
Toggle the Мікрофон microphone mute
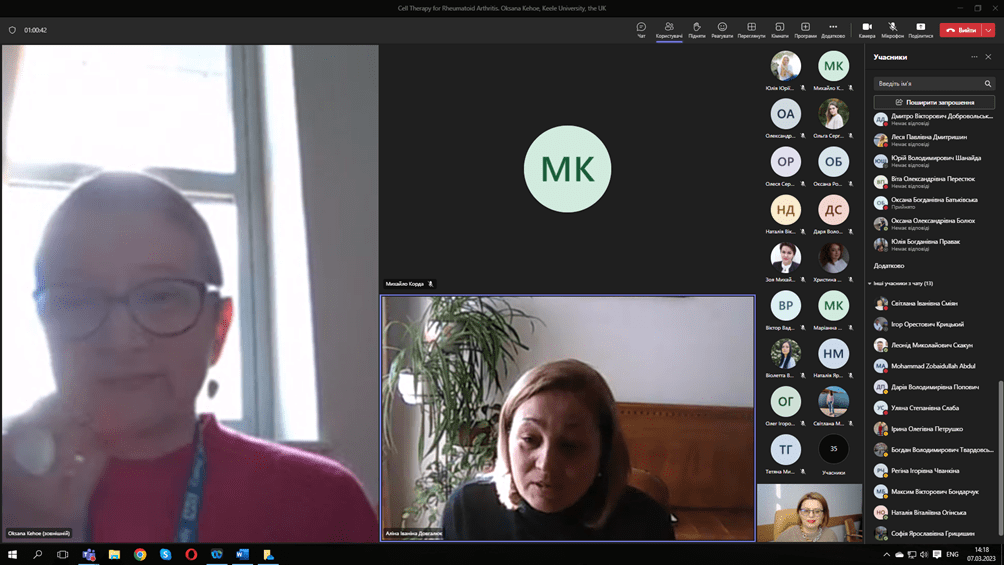click(x=892, y=30)
